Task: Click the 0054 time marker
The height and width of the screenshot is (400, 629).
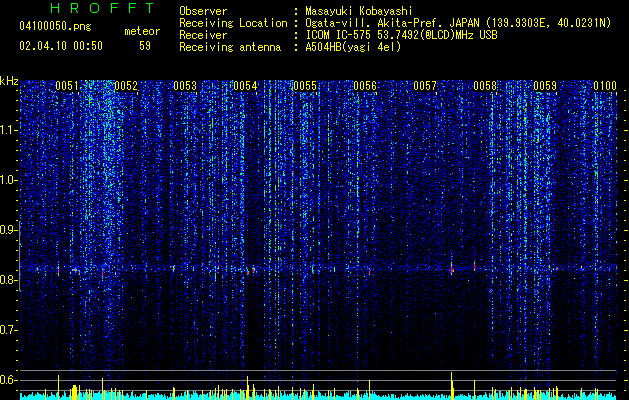Action: 245,86
